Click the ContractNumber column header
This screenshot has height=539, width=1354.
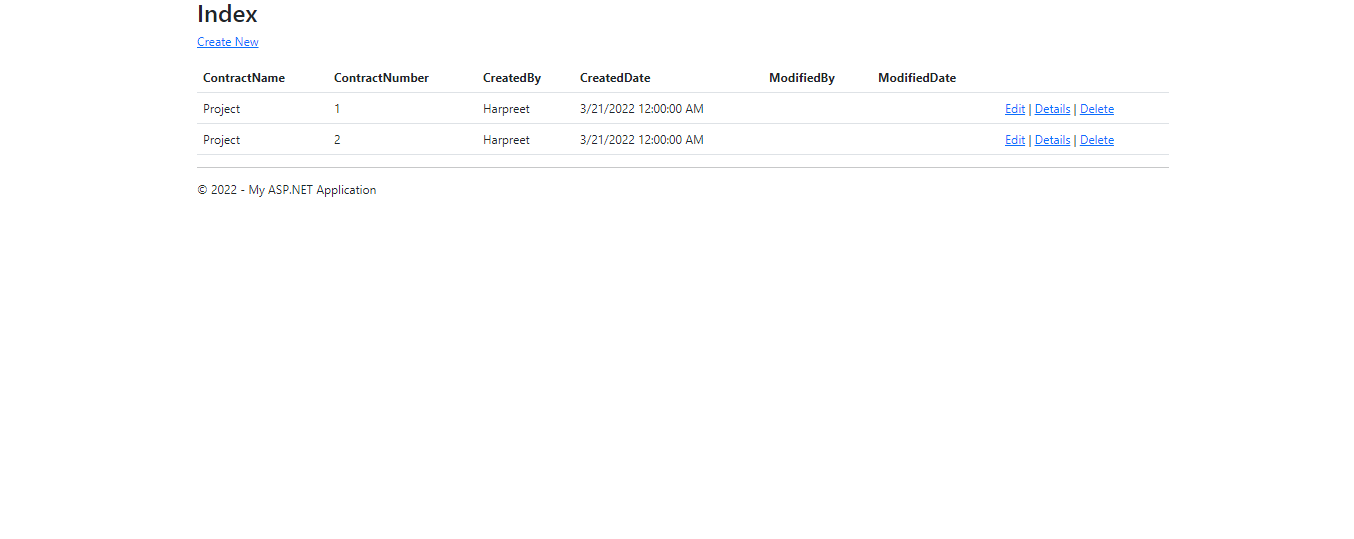point(381,78)
